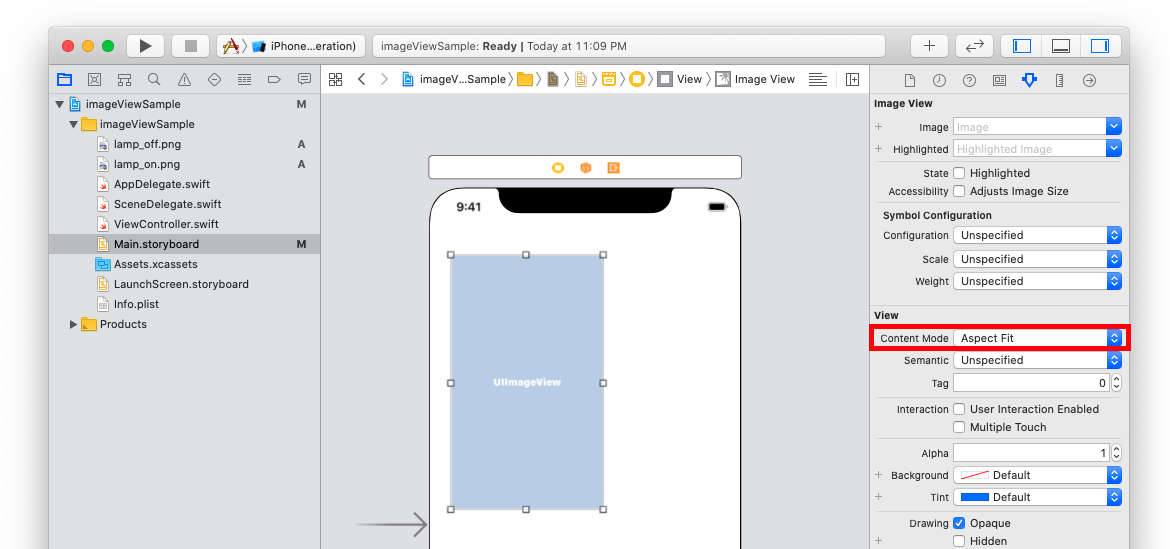Show the Quick Help inspector

969,81
